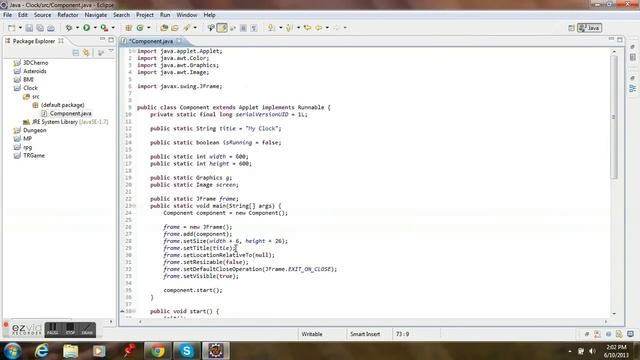
Task: Toggle Show Whitespace Characters button
Action: pyautogui.click(x=254, y=28)
